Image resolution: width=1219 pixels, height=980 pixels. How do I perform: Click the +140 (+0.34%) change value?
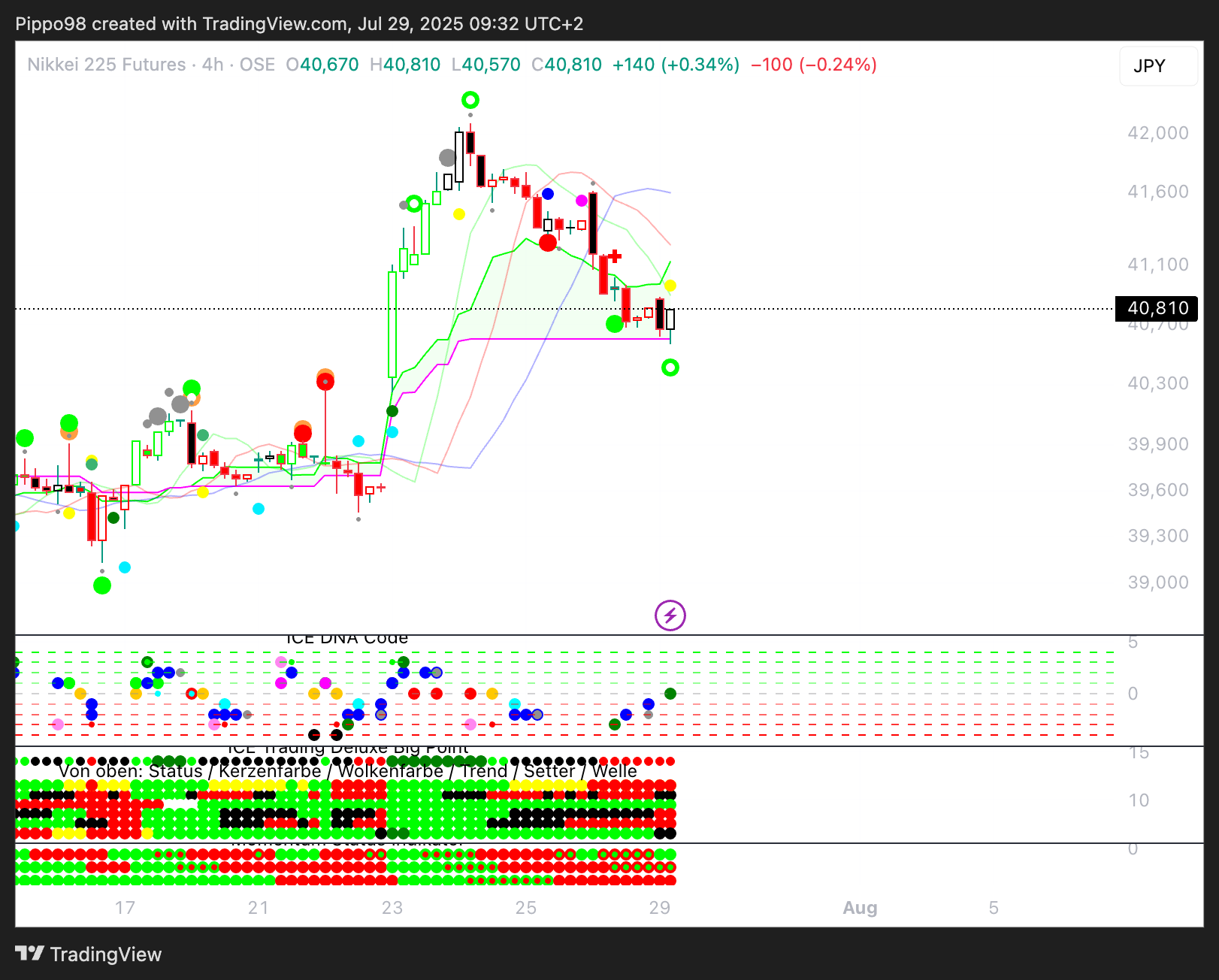tap(676, 65)
